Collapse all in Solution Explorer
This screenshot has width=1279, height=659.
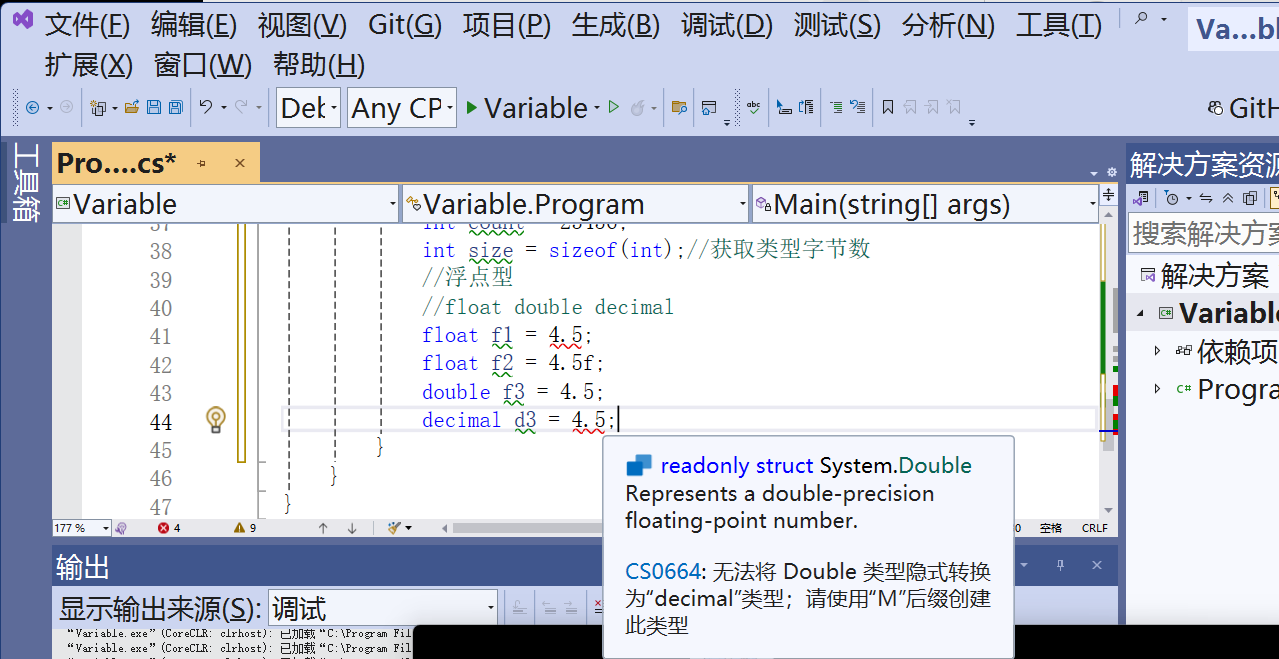coord(1228,198)
